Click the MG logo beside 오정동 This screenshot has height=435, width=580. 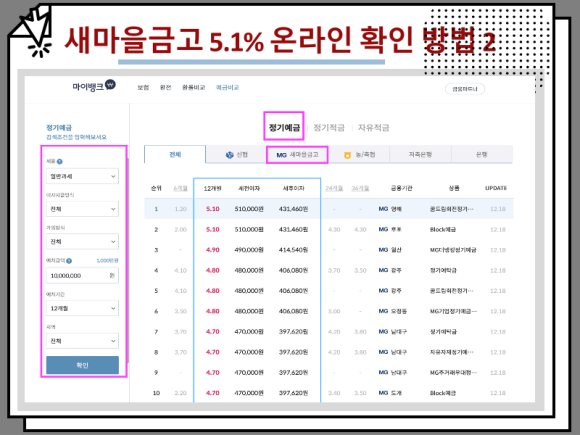click(383, 311)
